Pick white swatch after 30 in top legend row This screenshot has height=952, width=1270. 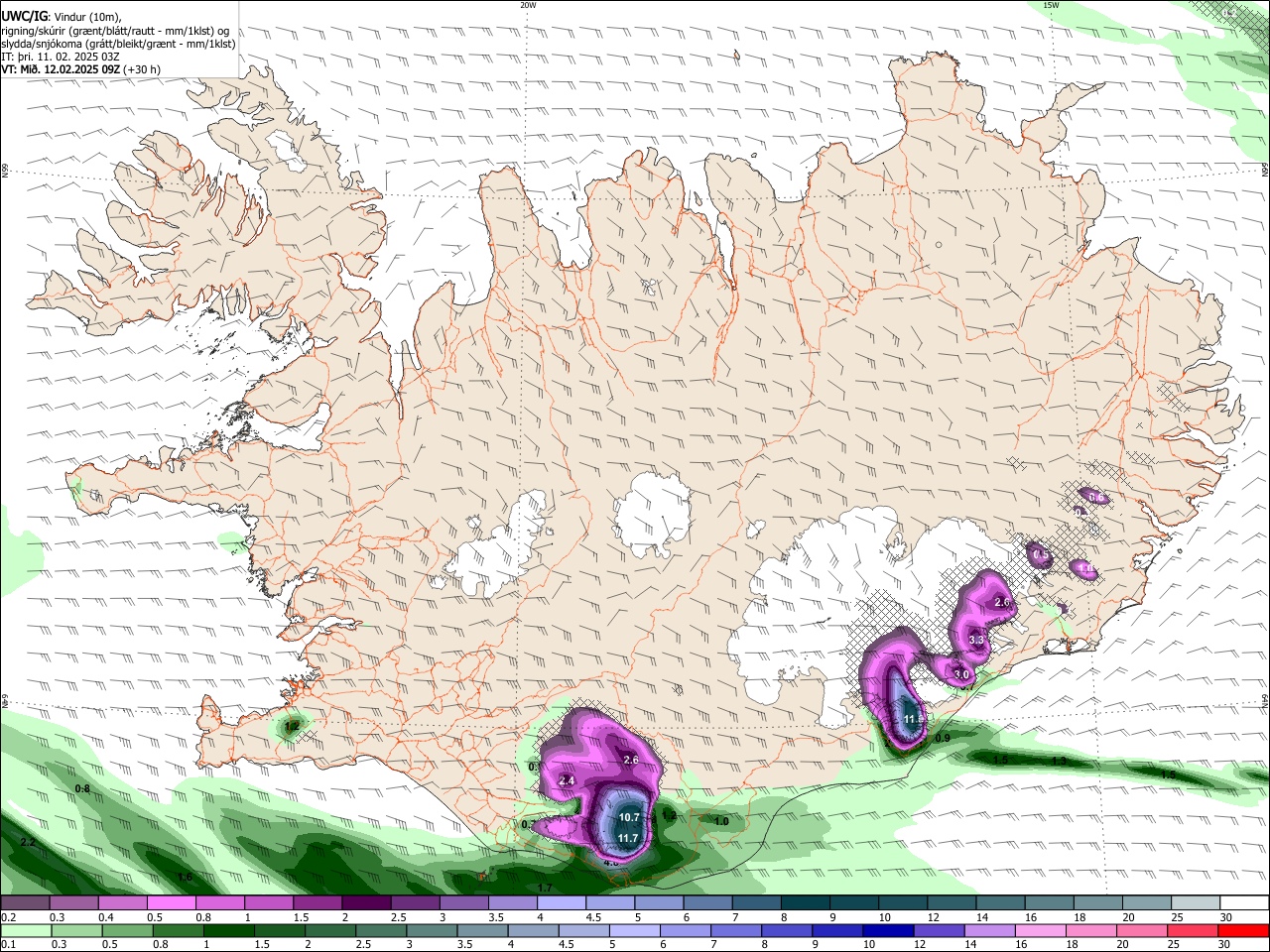pyautogui.click(x=1244, y=902)
